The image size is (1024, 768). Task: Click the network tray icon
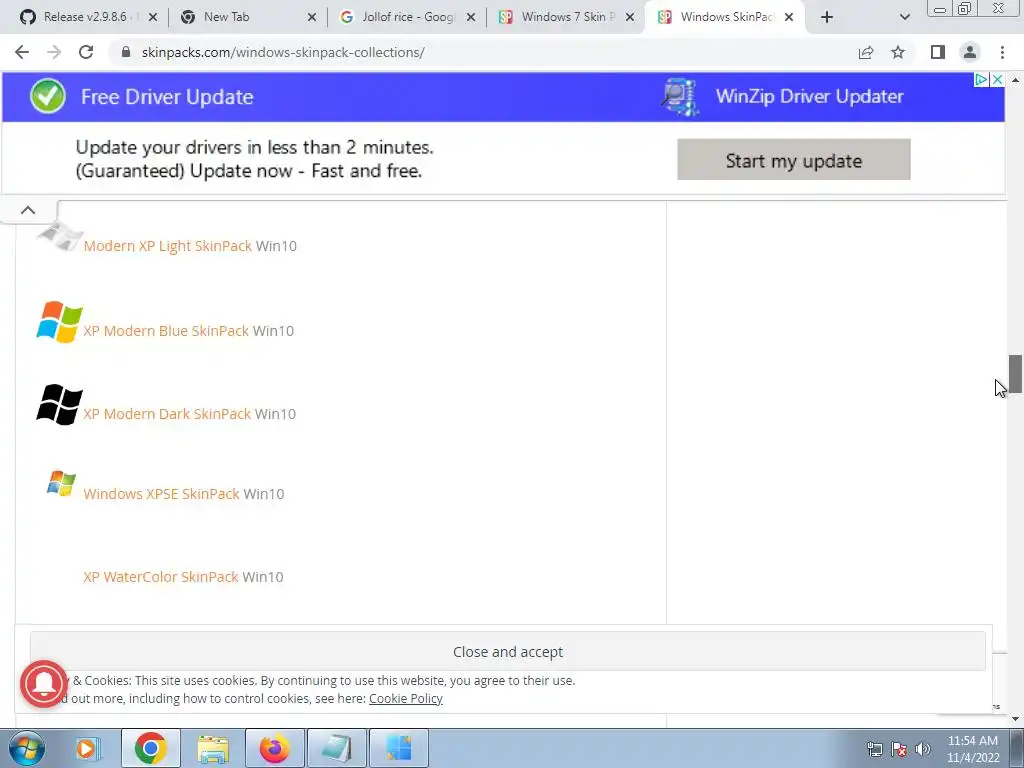(x=874, y=749)
